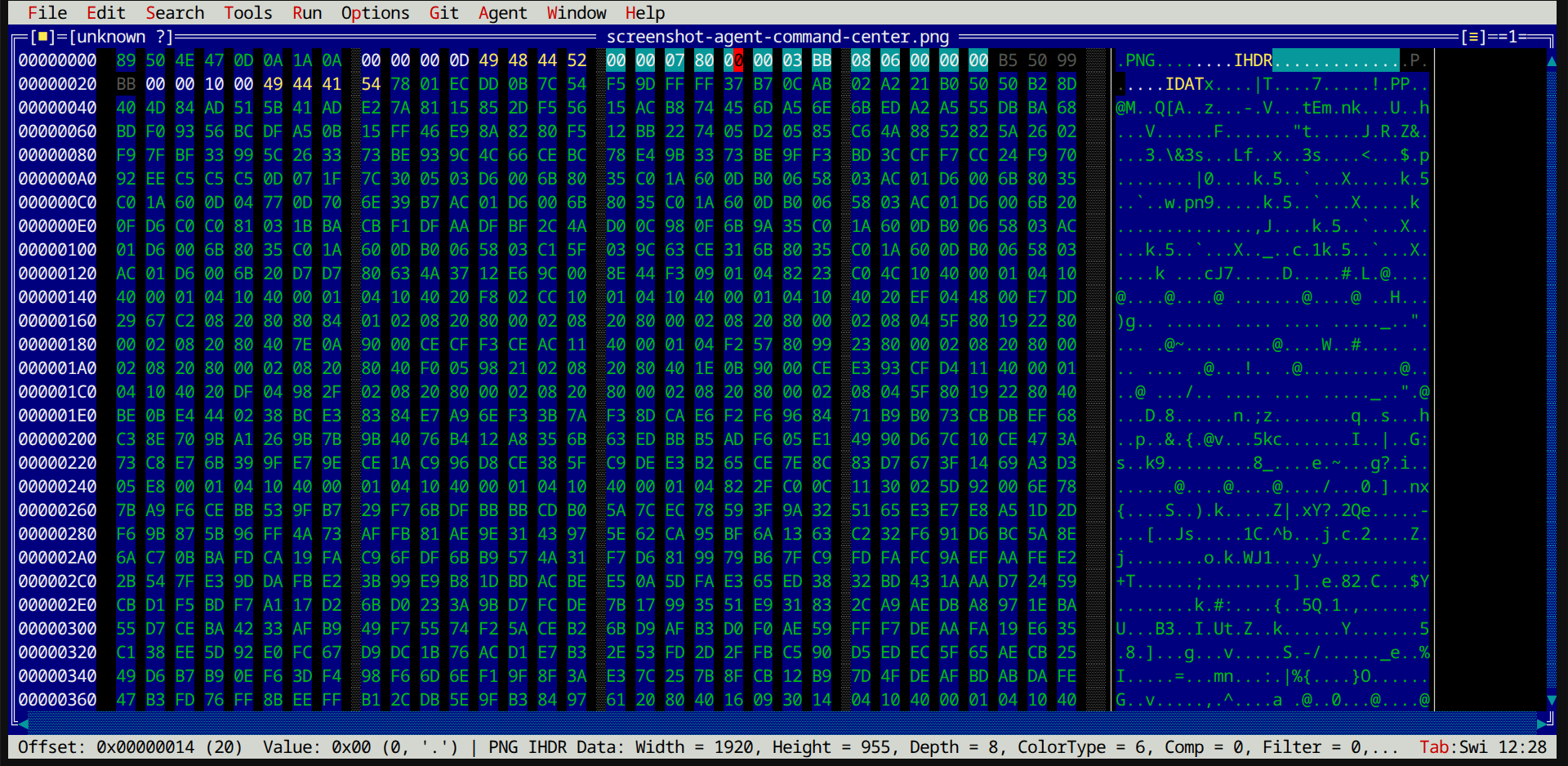The image size is (1568, 766).
Task: Open the Tools menu
Action: point(248,13)
